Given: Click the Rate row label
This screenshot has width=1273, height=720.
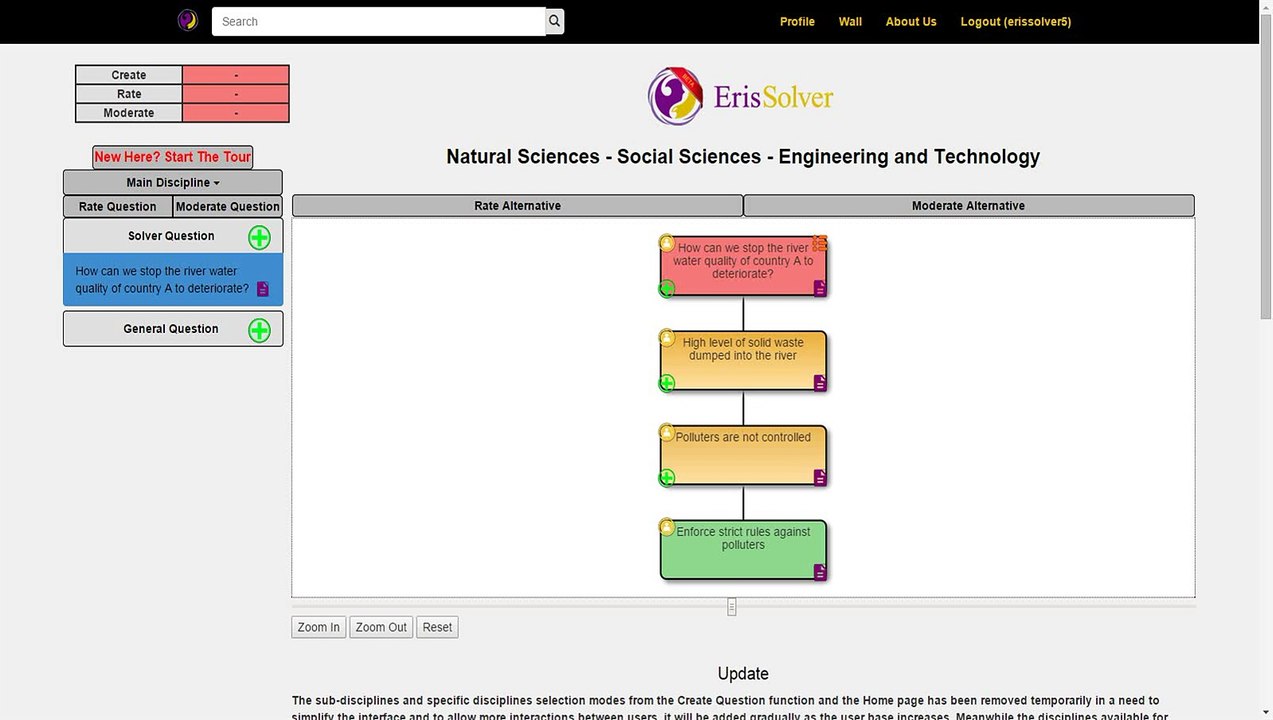Looking at the screenshot, I should (129, 94).
